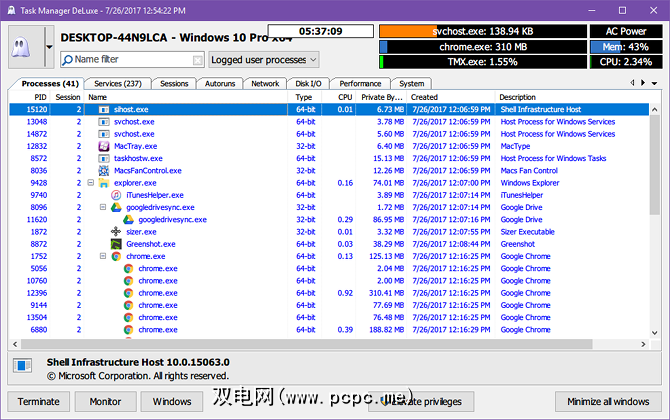This screenshot has height=420, width=670.
Task: Click the sihost.exe process icon
Action: click(x=104, y=110)
